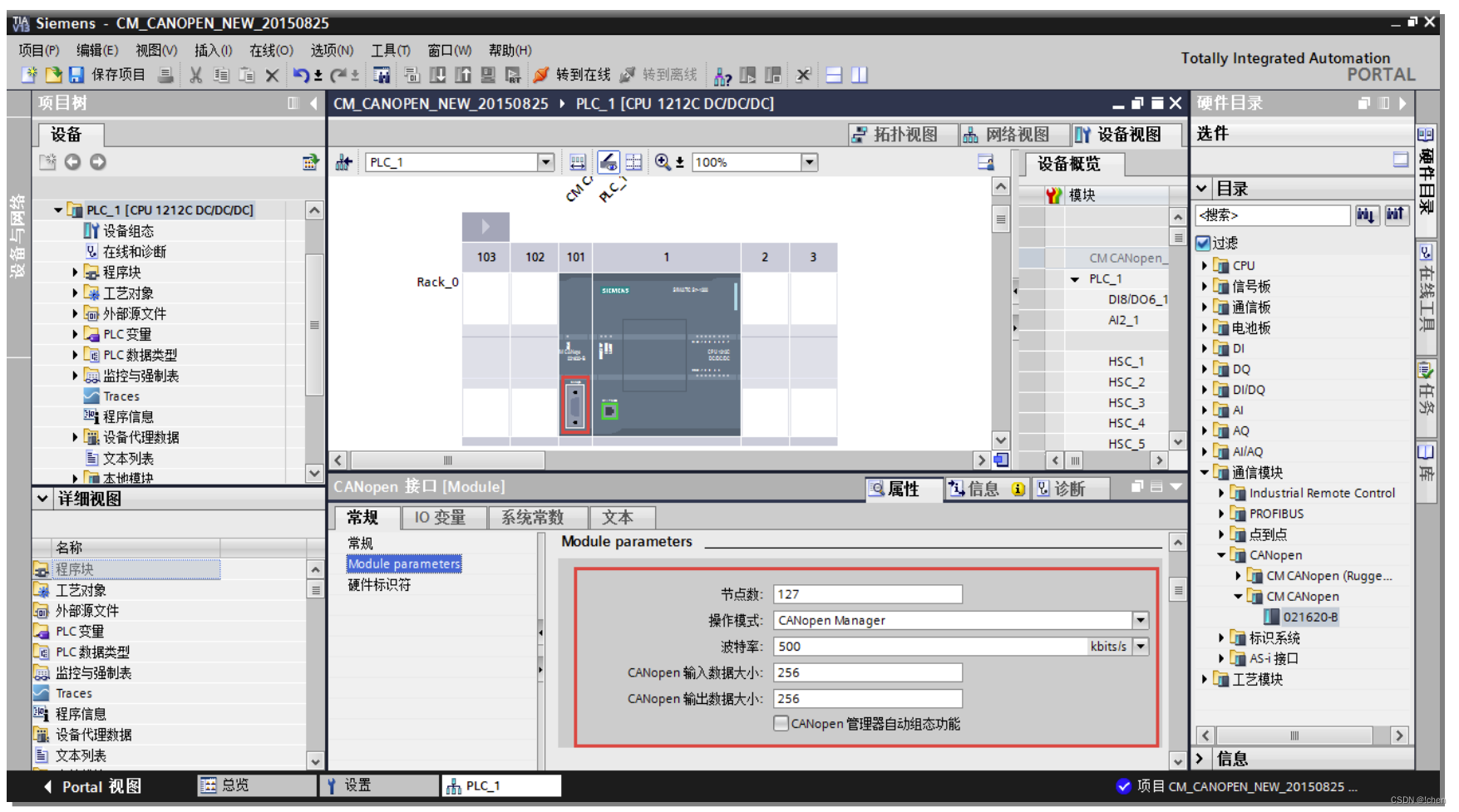Click the new project icon in toolbar
This screenshot has height=812, width=1459.
pyautogui.click(x=29, y=76)
